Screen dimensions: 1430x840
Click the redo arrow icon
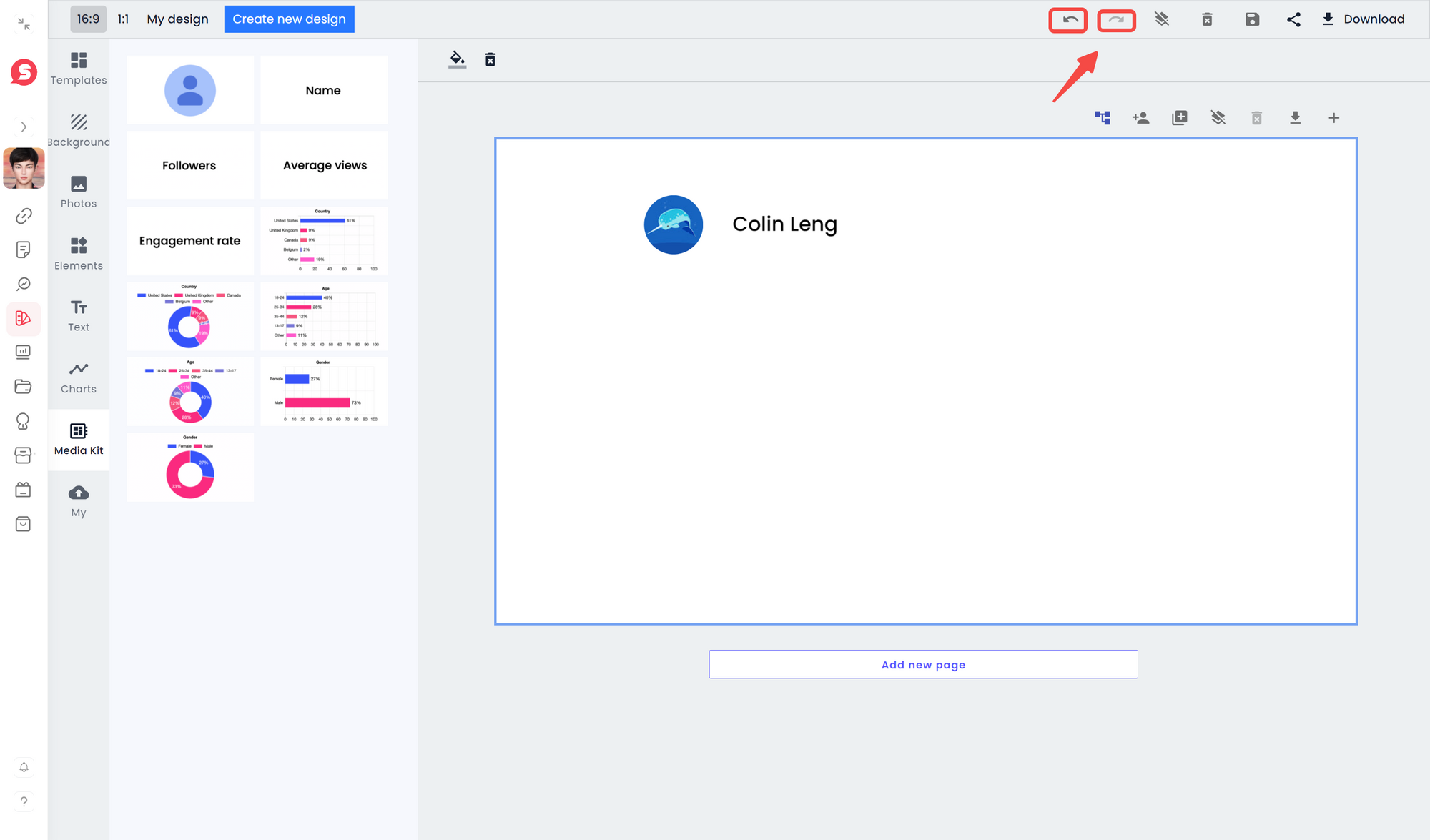pyautogui.click(x=1116, y=19)
